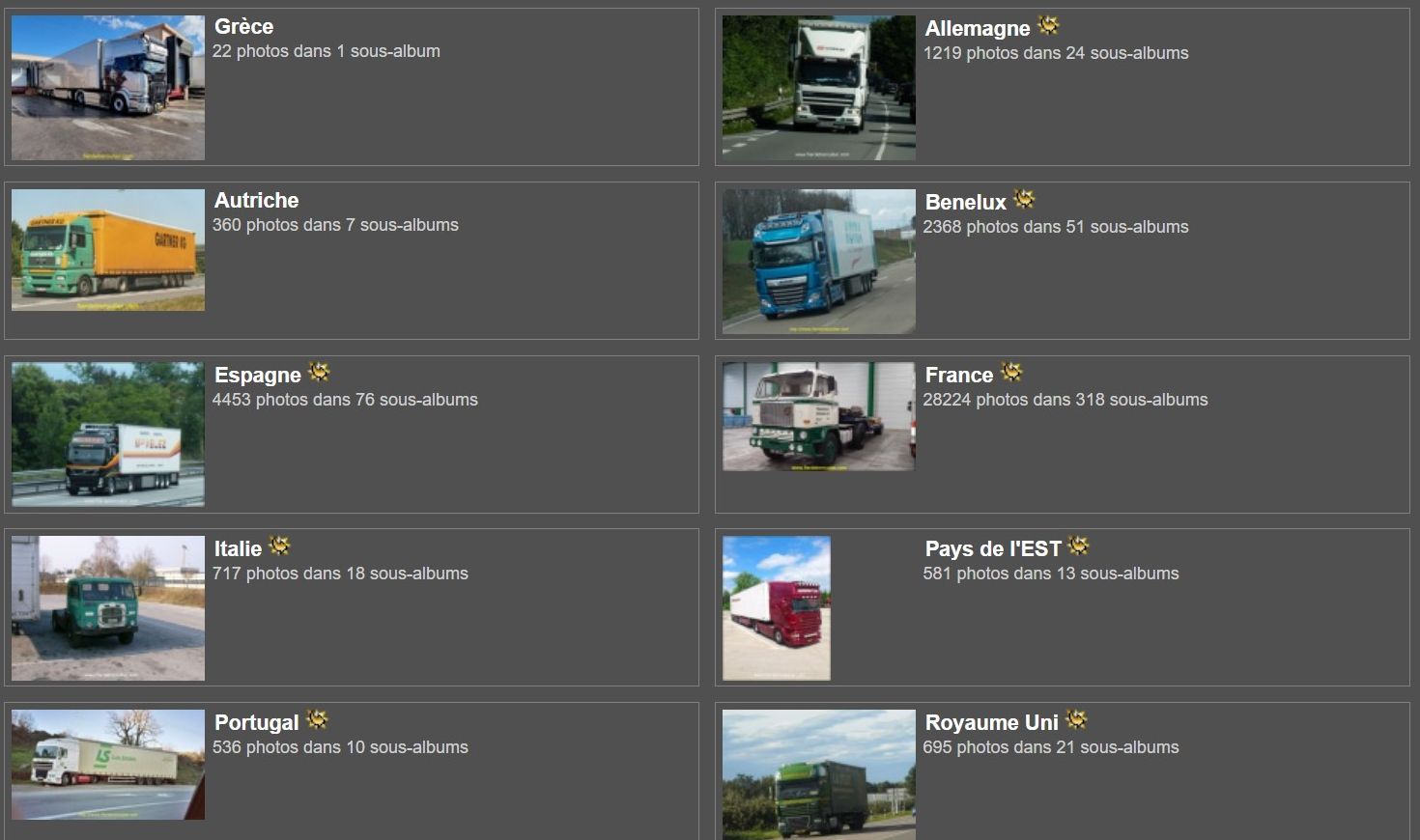1420x840 pixels.
Task: Open the Portugal white truck thumbnail
Action: click(x=108, y=765)
